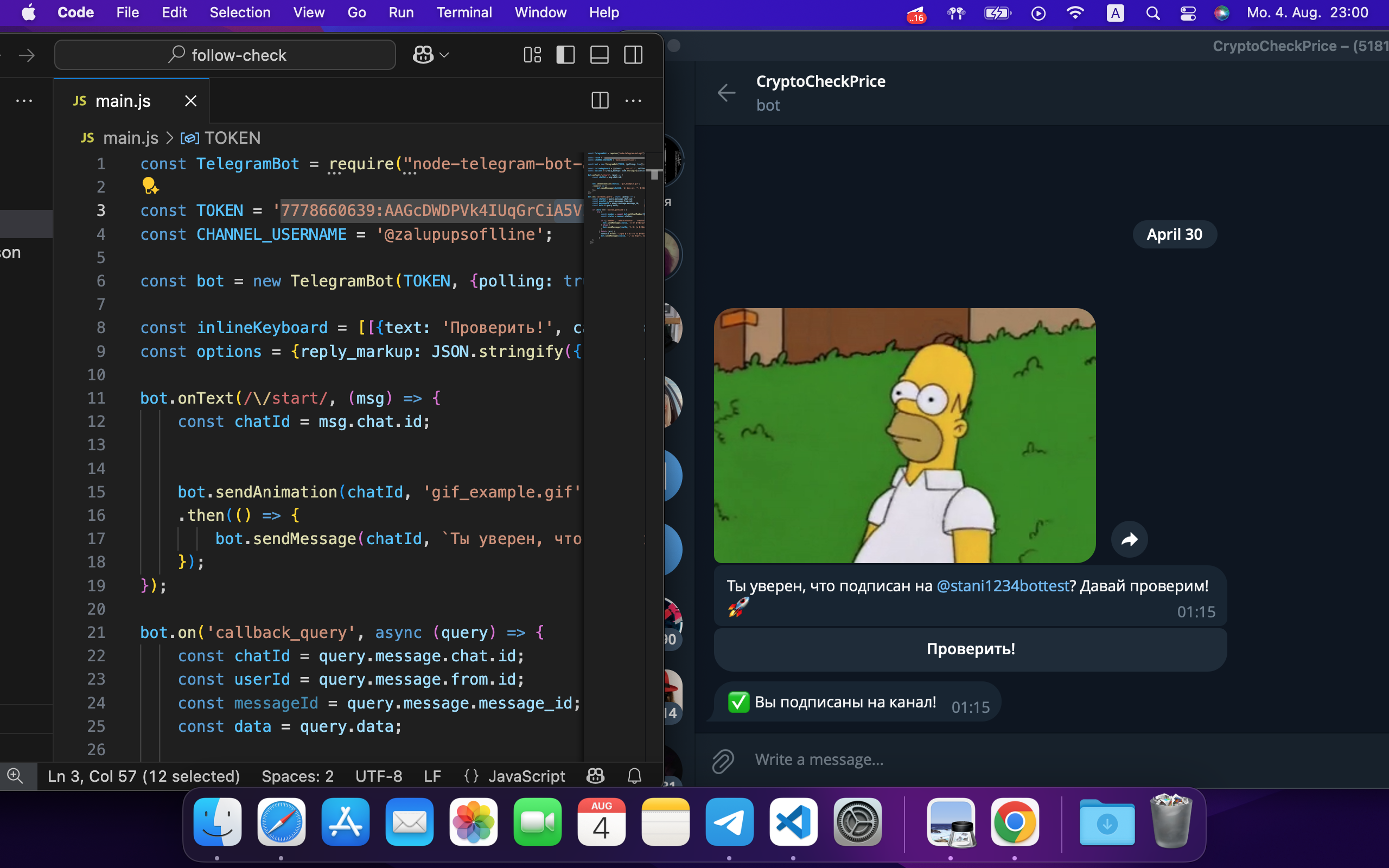Toggle the secondary side bar
Screen dimensions: 1389x868
point(633,55)
